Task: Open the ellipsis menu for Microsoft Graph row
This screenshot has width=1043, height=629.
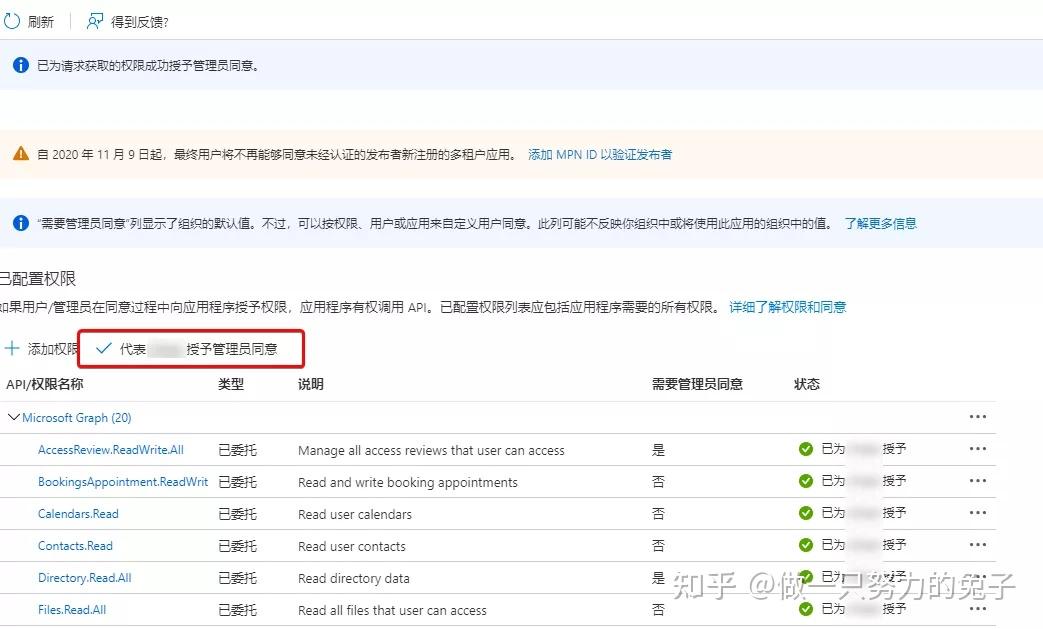Action: tap(977, 417)
